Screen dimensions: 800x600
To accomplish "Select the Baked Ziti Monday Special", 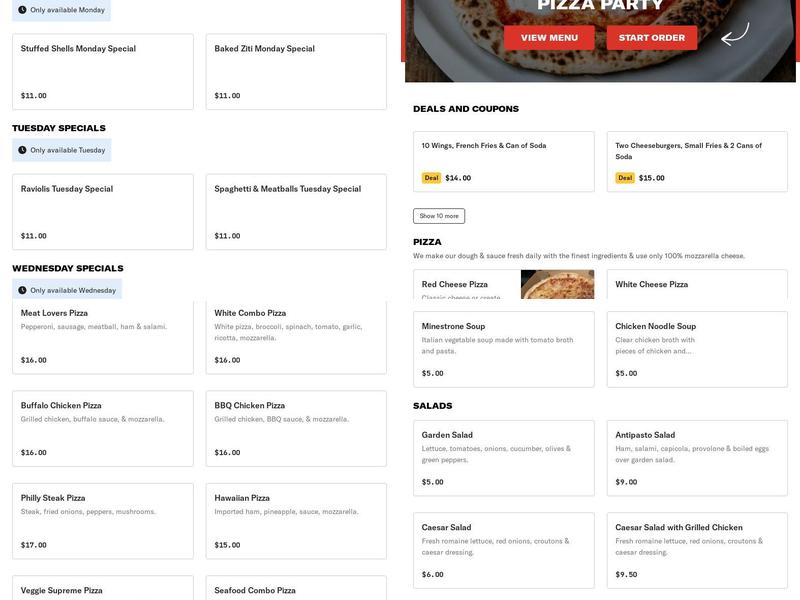I will pyautogui.click(x=295, y=70).
